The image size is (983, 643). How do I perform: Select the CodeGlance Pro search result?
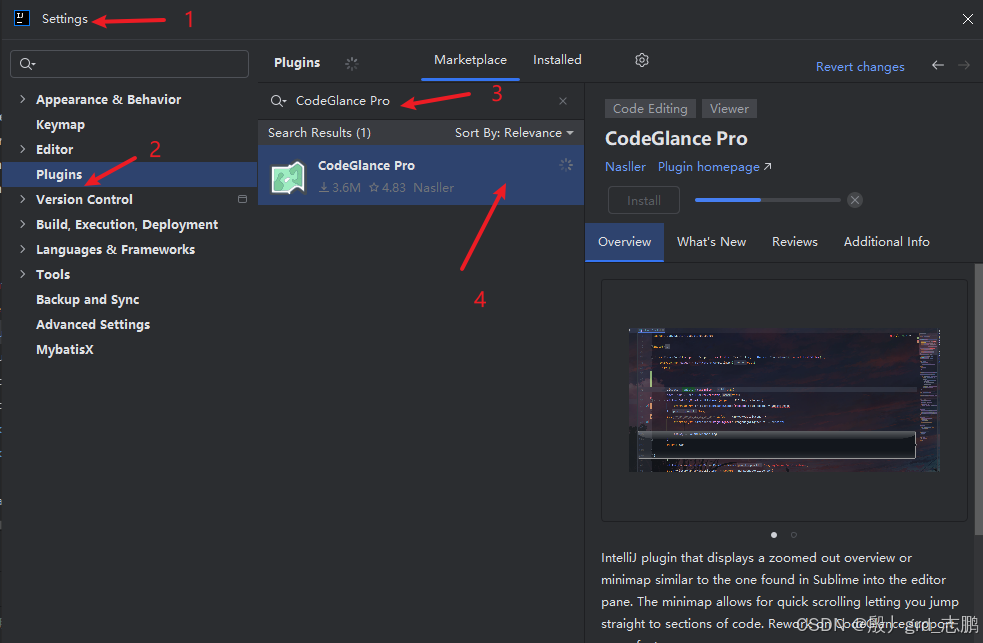coord(421,175)
